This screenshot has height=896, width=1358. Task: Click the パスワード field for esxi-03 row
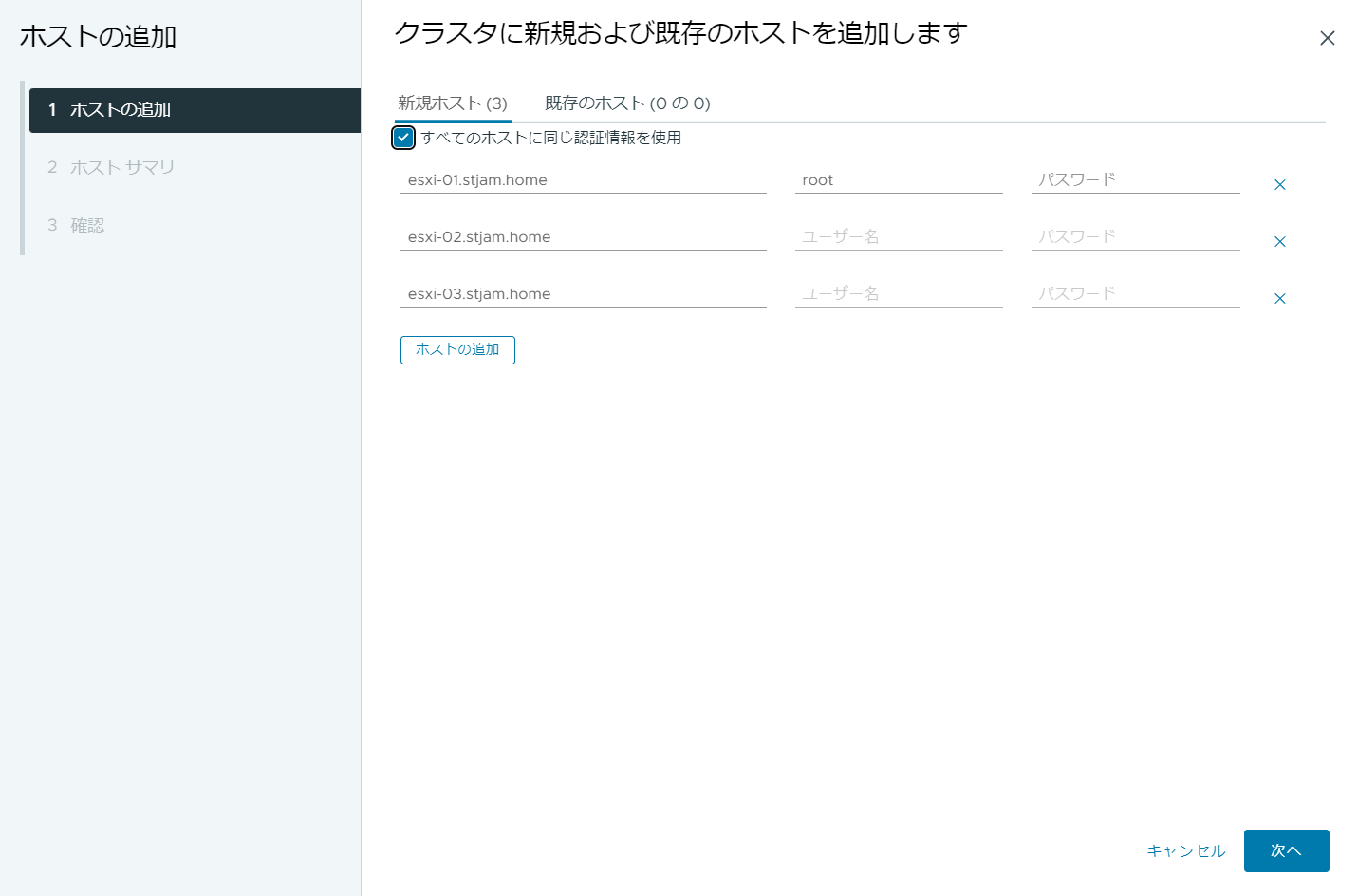1136,294
